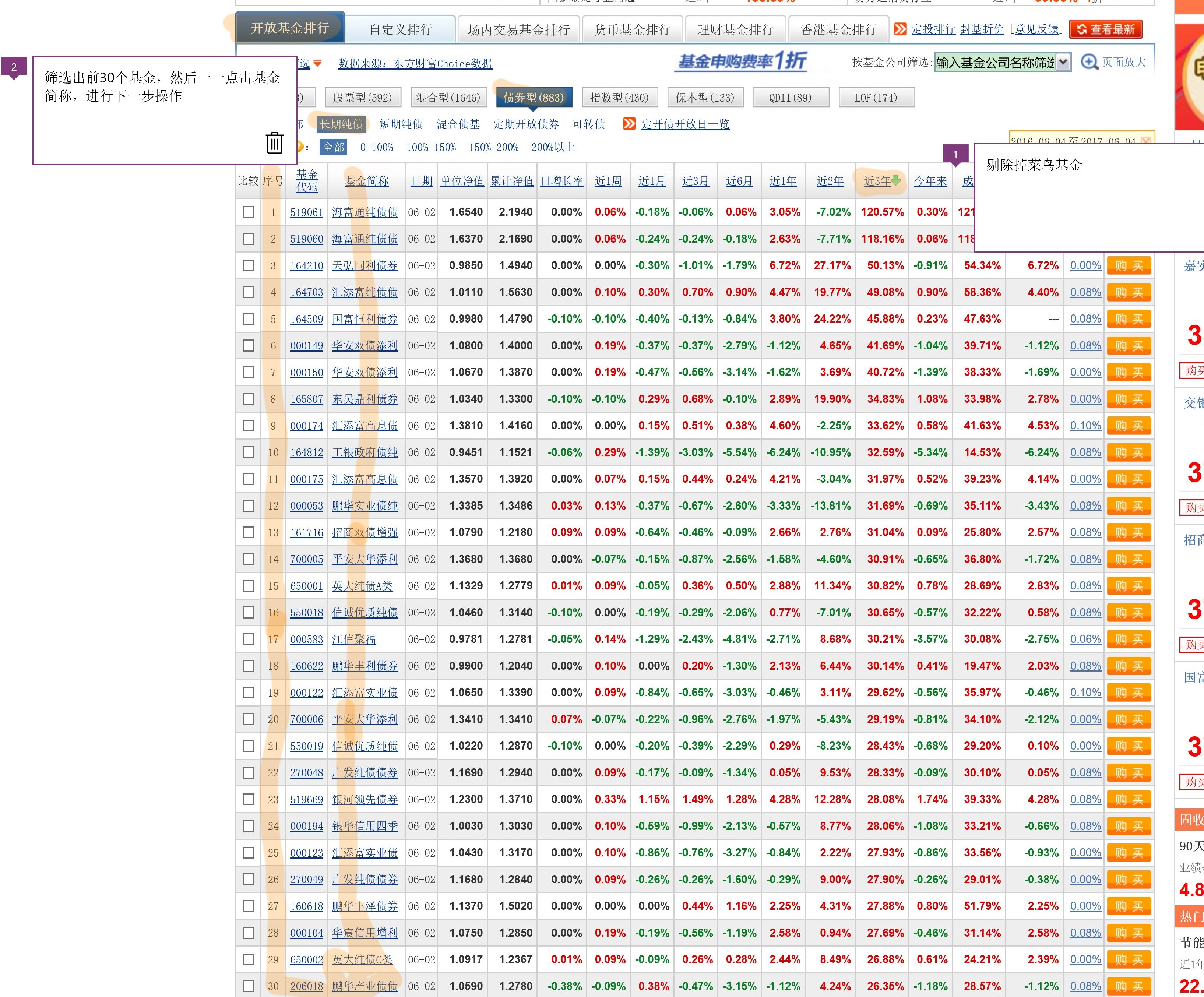Select the 混合债基 sub-category
The image size is (1204, 997).
(x=458, y=124)
